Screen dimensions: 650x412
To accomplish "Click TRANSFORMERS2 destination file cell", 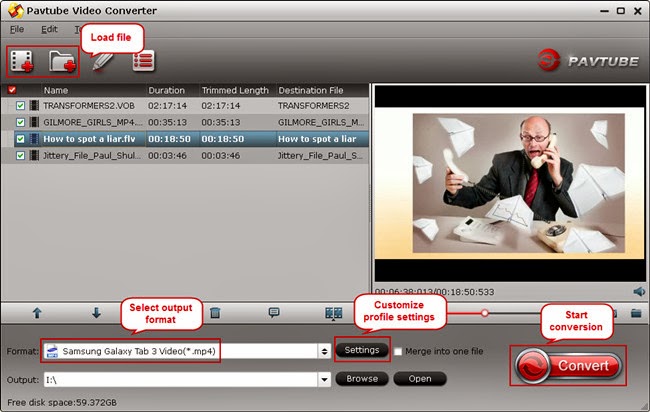I will tap(313, 106).
